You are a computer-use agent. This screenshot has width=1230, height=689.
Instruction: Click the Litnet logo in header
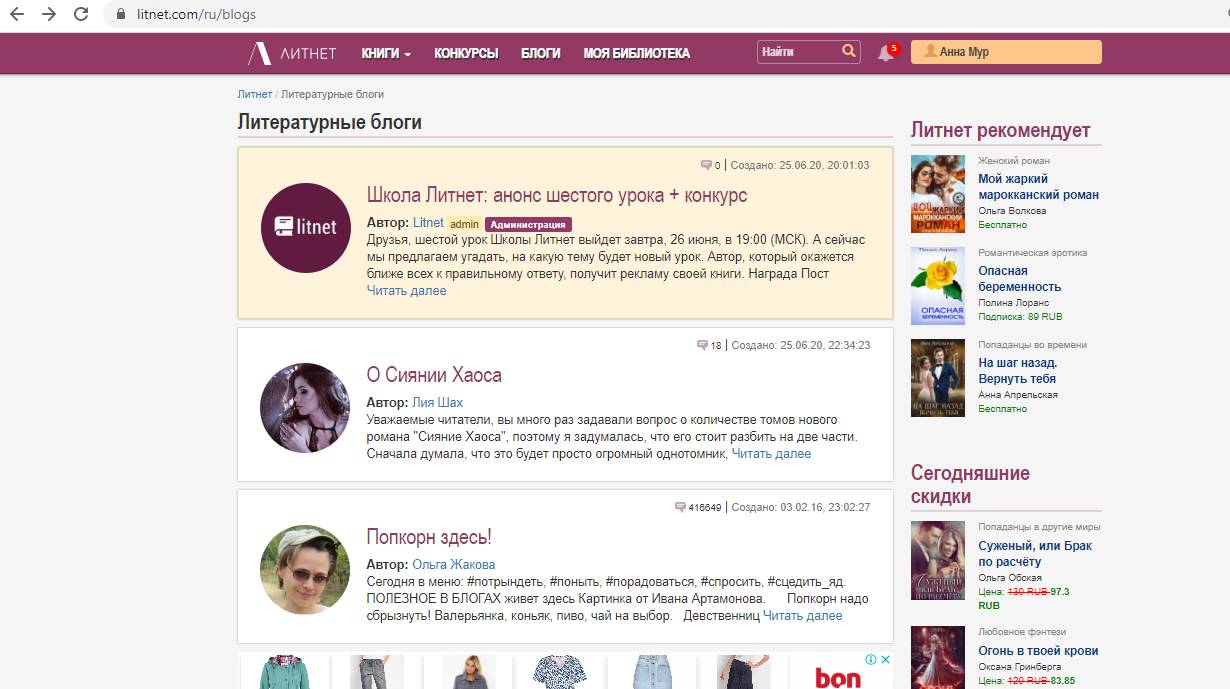click(292, 53)
